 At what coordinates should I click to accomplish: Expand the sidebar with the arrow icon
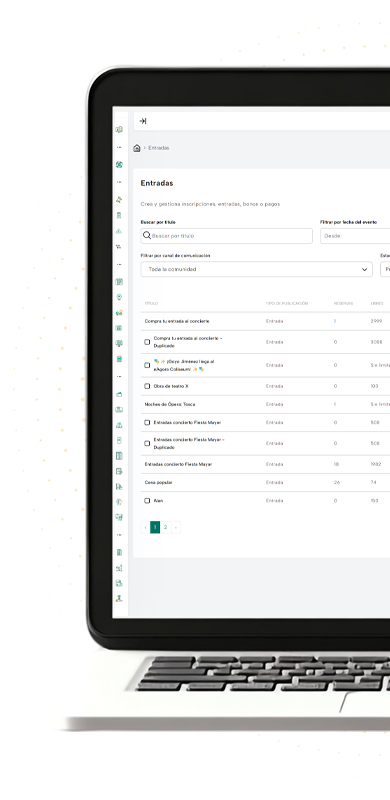click(x=143, y=121)
